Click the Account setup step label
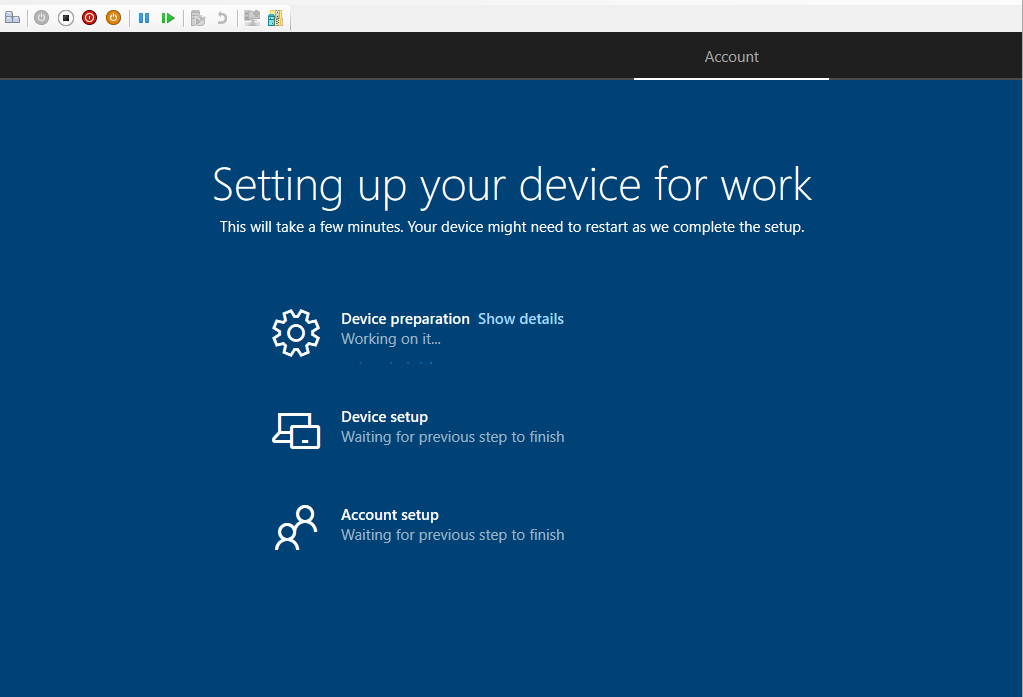This screenshot has width=1023, height=697. pos(390,515)
